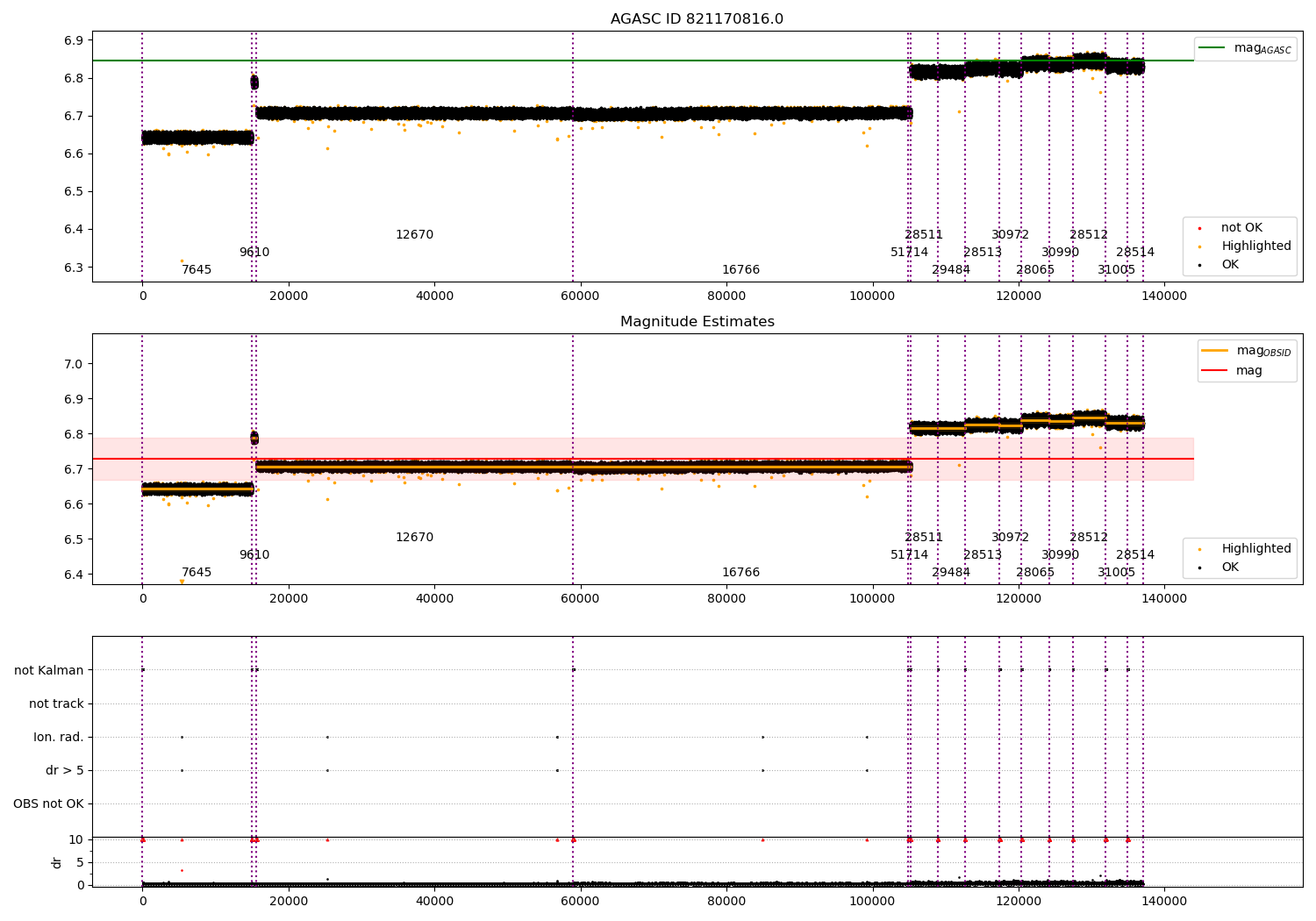The height and width of the screenshot is (921, 1316).
Task: Click obsid label 31005 in the Magnitude Estimates plot
Action: (1116, 573)
